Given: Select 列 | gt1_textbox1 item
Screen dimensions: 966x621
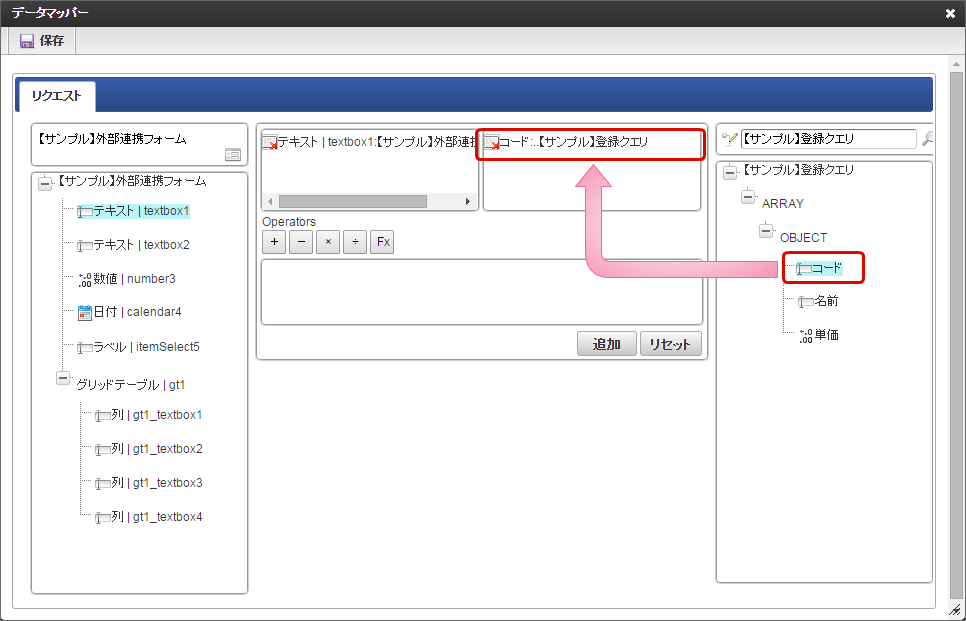Looking at the screenshot, I should 148,415.
